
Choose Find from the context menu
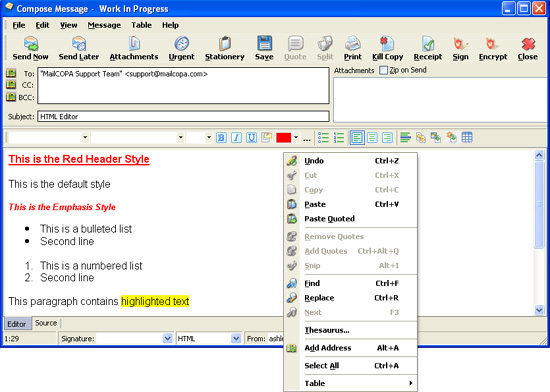point(351,283)
